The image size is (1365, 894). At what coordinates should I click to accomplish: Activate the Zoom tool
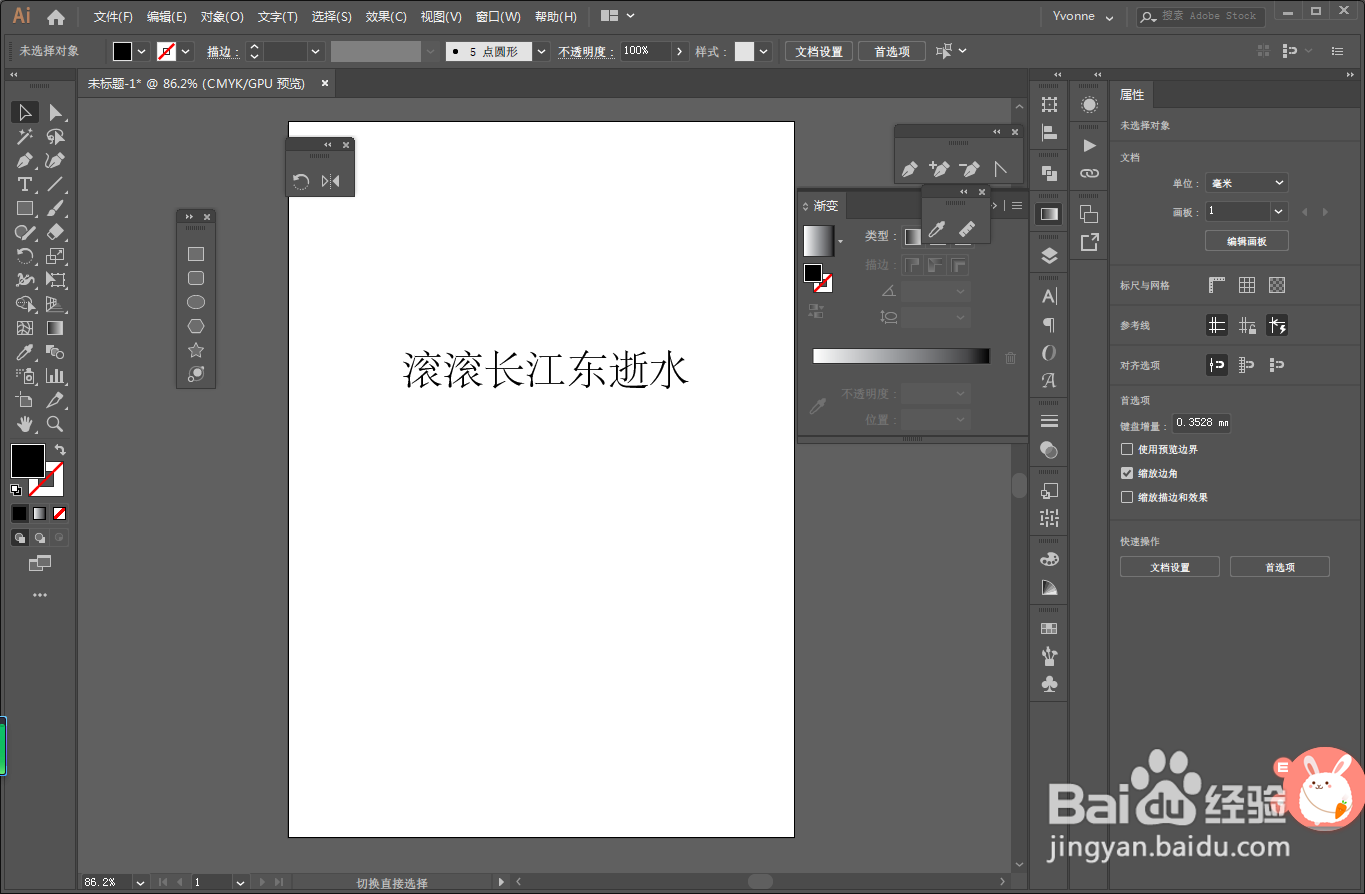pyautogui.click(x=56, y=424)
